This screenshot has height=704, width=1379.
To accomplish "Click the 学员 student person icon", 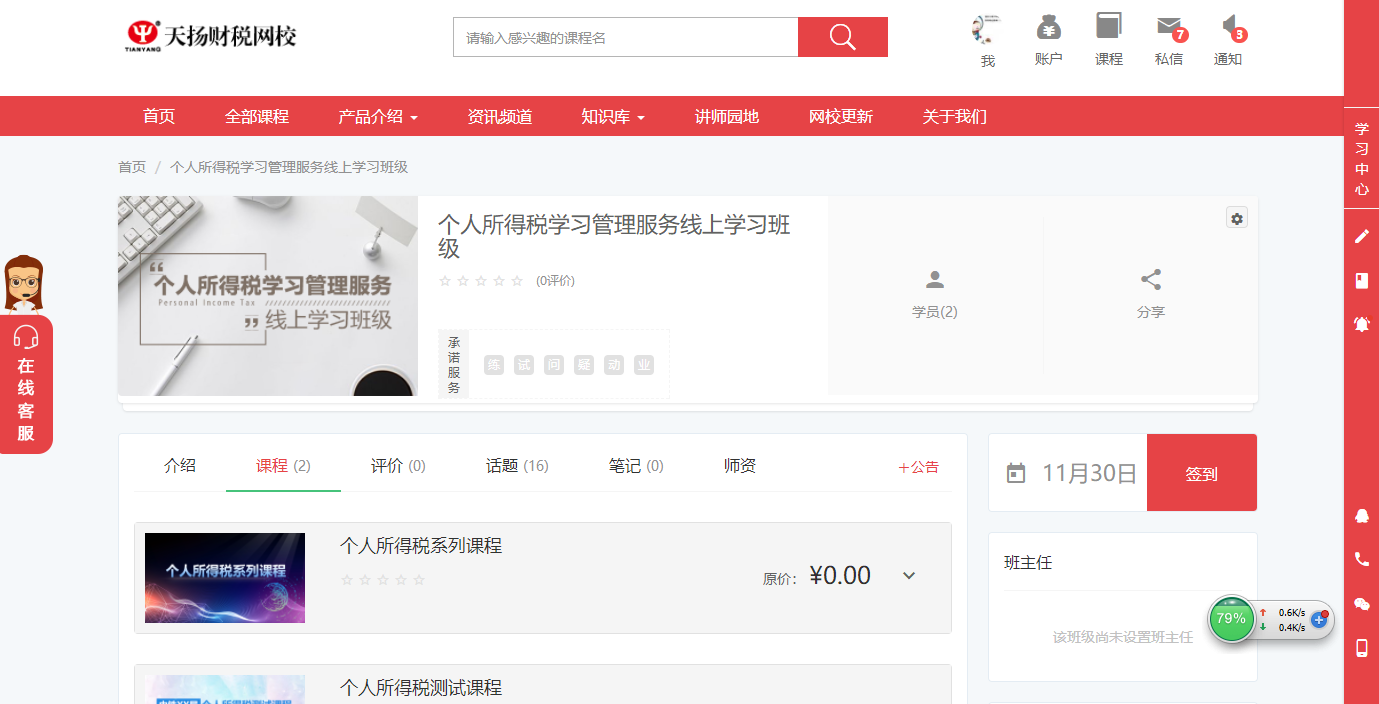I will coord(934,280).
